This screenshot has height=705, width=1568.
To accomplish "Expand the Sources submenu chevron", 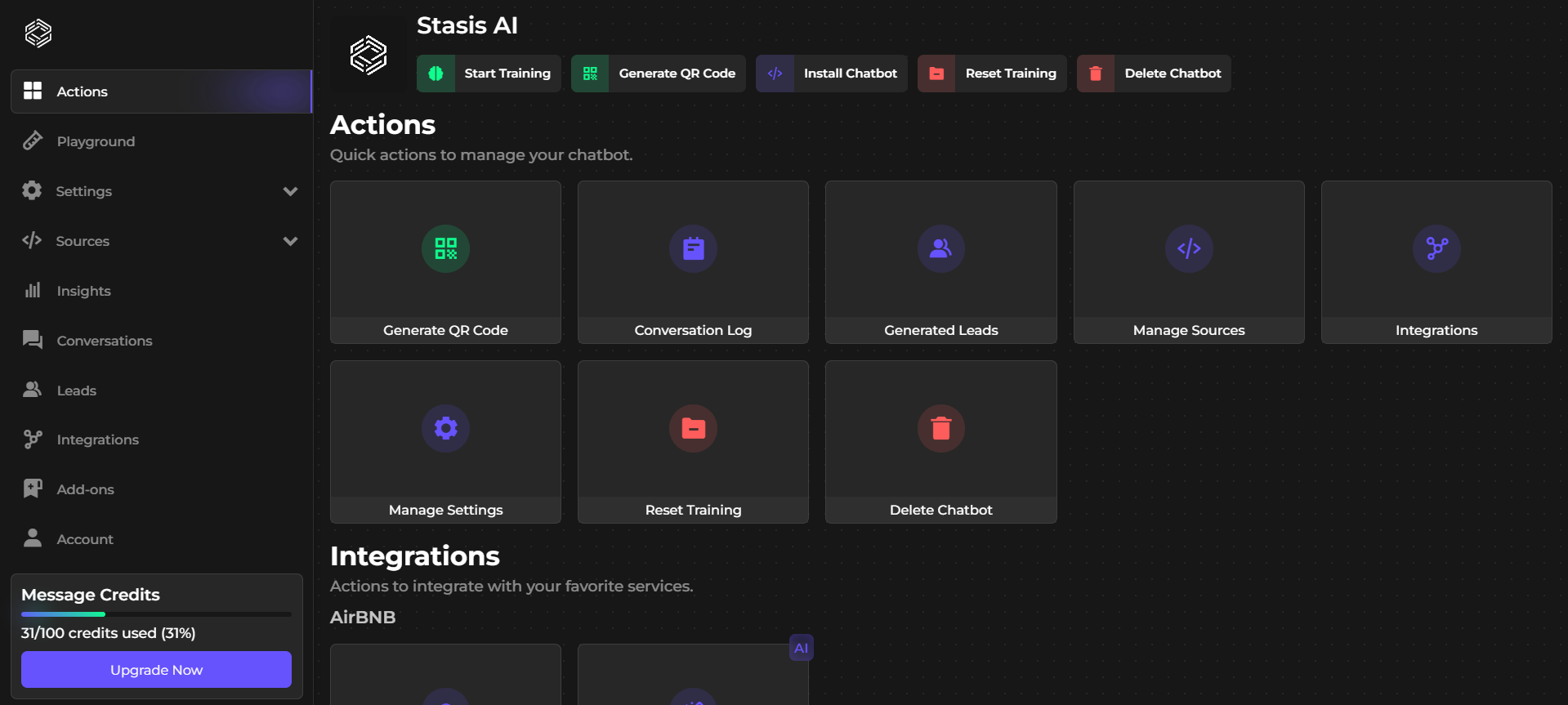I will tap(290, 241).
